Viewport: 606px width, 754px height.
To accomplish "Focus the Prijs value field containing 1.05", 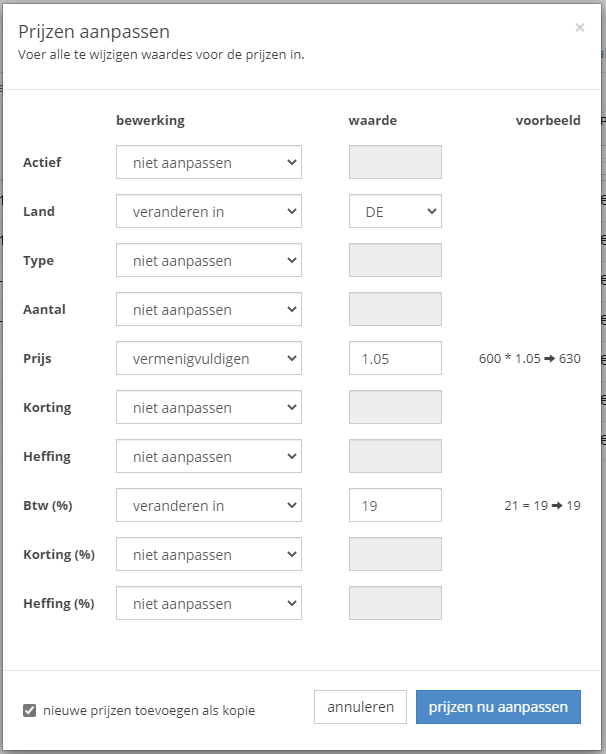I will coord(395,358).
